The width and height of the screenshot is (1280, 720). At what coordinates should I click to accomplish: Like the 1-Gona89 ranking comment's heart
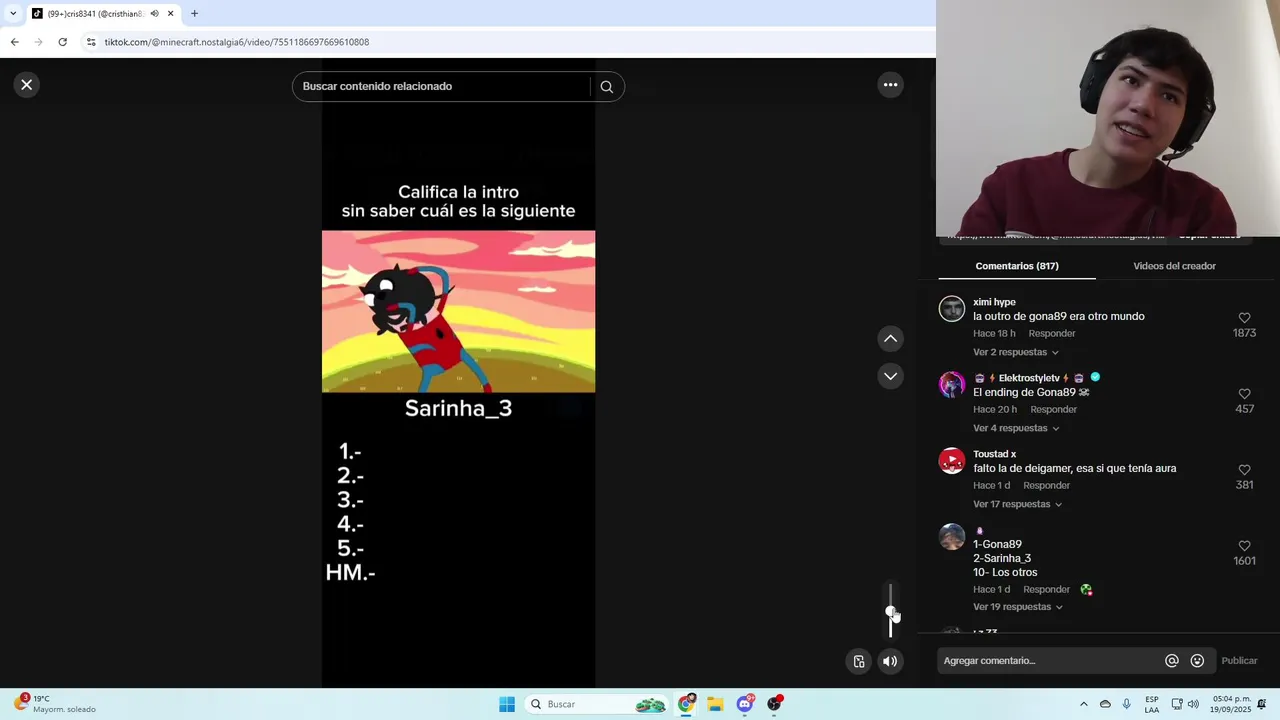(1244, 546)
